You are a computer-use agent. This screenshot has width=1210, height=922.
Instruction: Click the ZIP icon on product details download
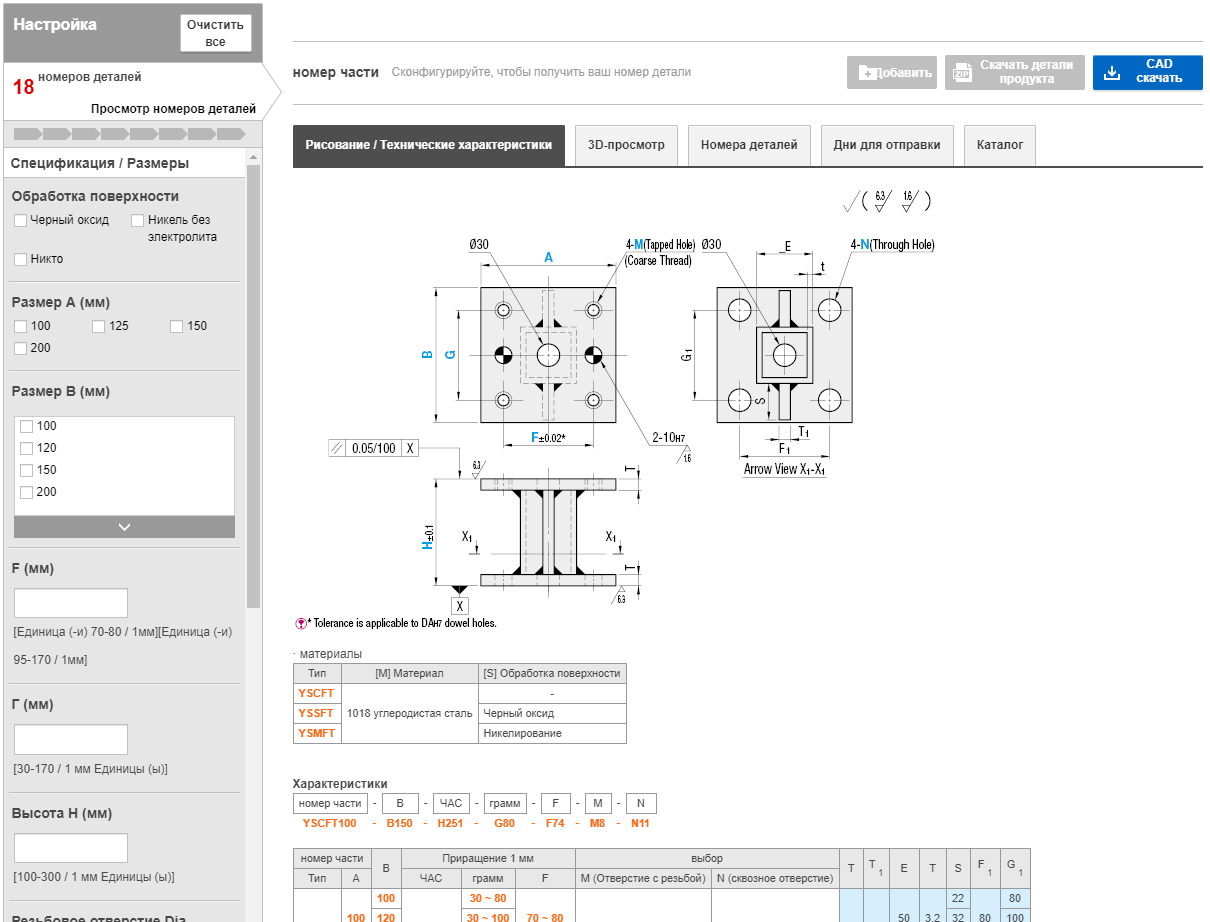point(962,73)
